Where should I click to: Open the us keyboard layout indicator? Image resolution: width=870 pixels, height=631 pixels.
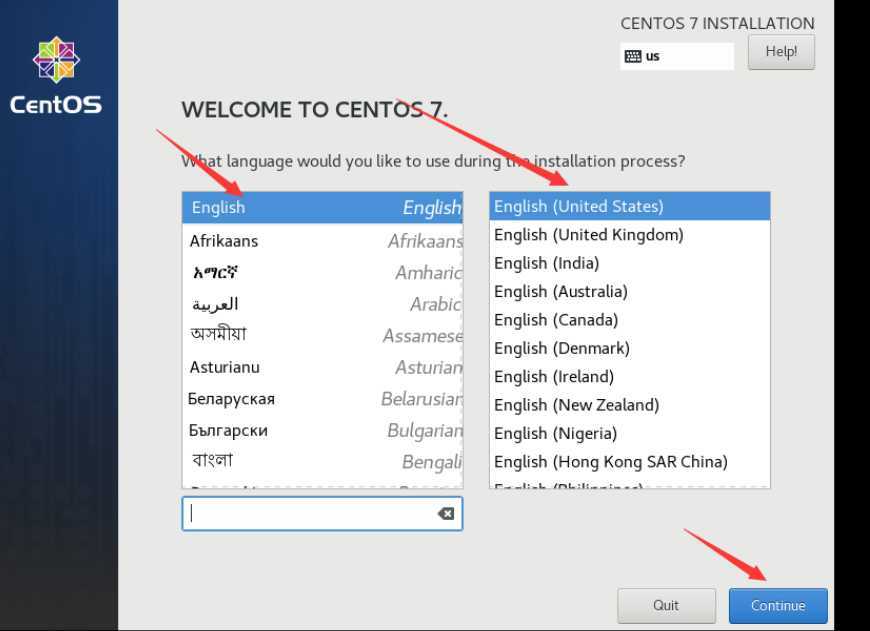(677, 56)
